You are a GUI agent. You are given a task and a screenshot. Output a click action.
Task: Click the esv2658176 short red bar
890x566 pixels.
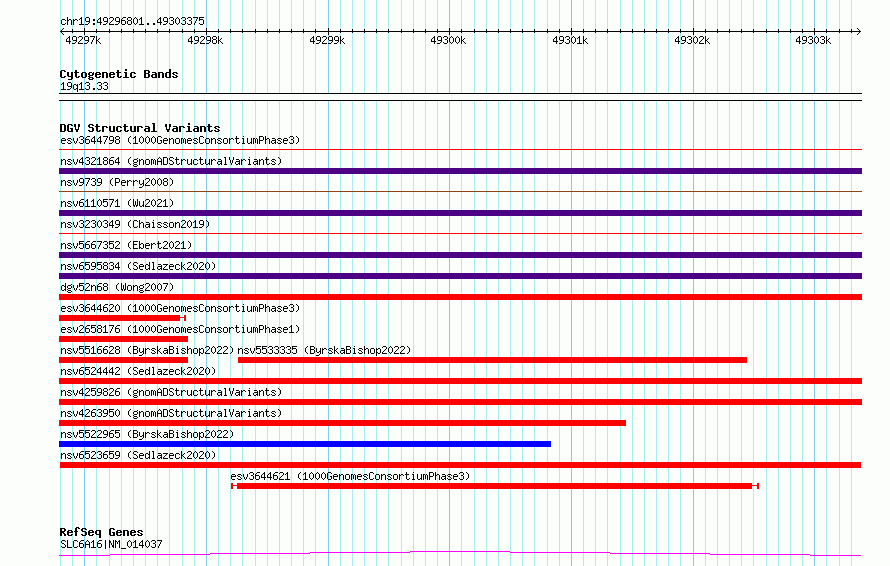coord(123,339)
